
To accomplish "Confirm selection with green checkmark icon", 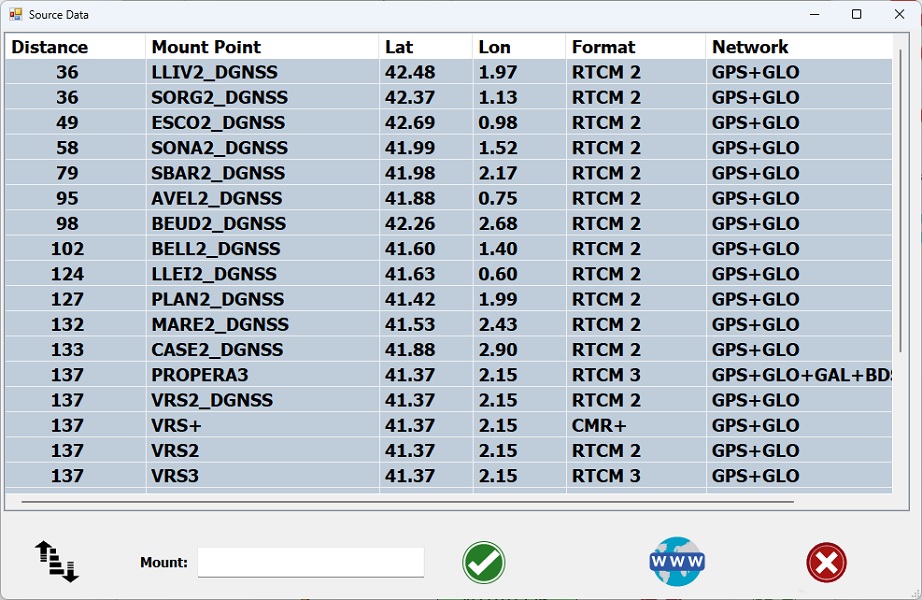I will point(483,562).
